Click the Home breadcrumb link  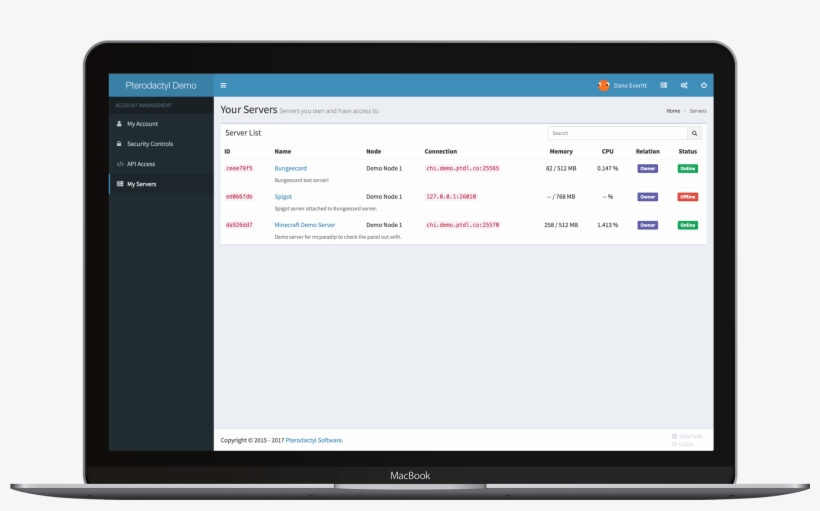673,111
